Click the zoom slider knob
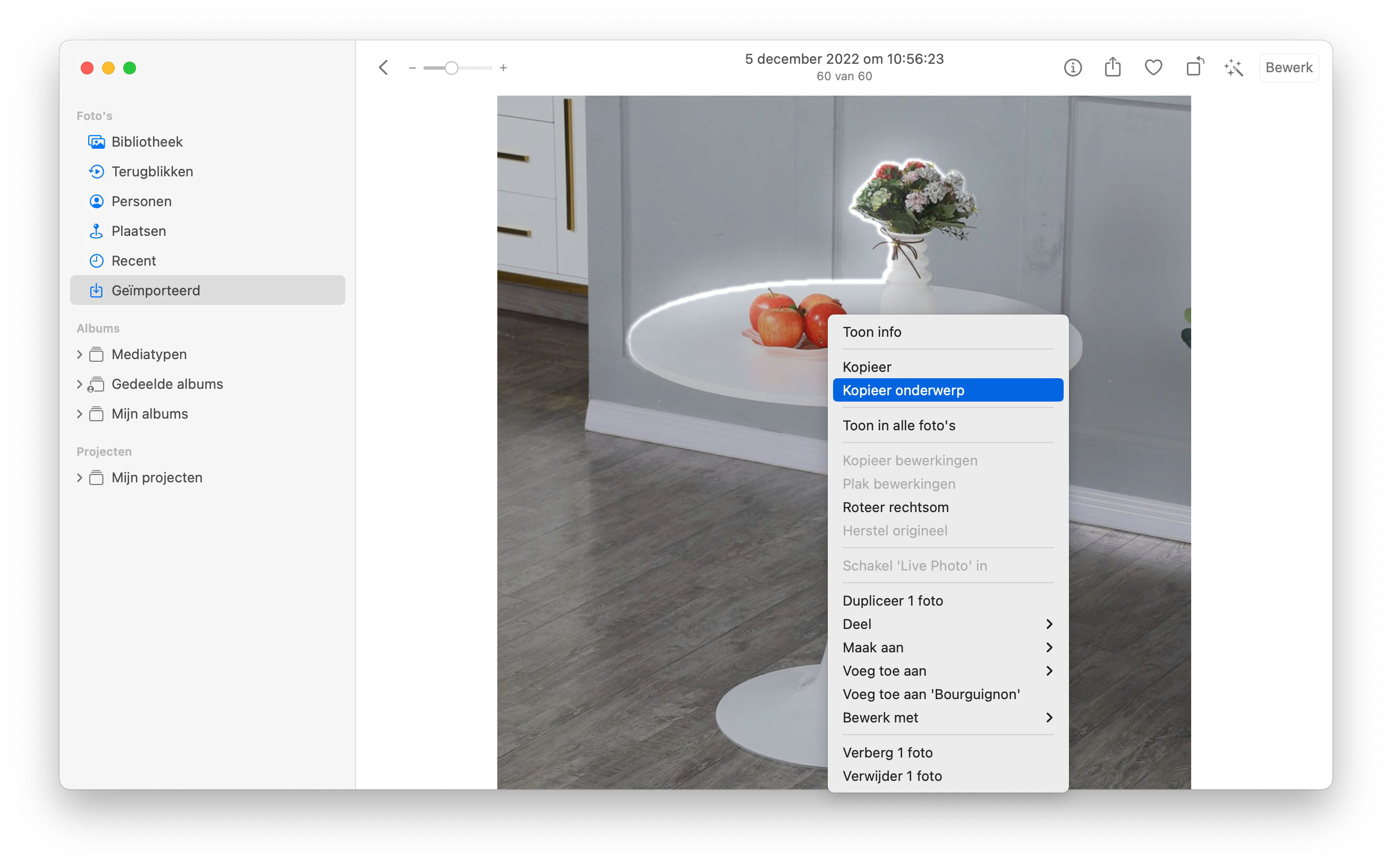 [x=452, y=68]
